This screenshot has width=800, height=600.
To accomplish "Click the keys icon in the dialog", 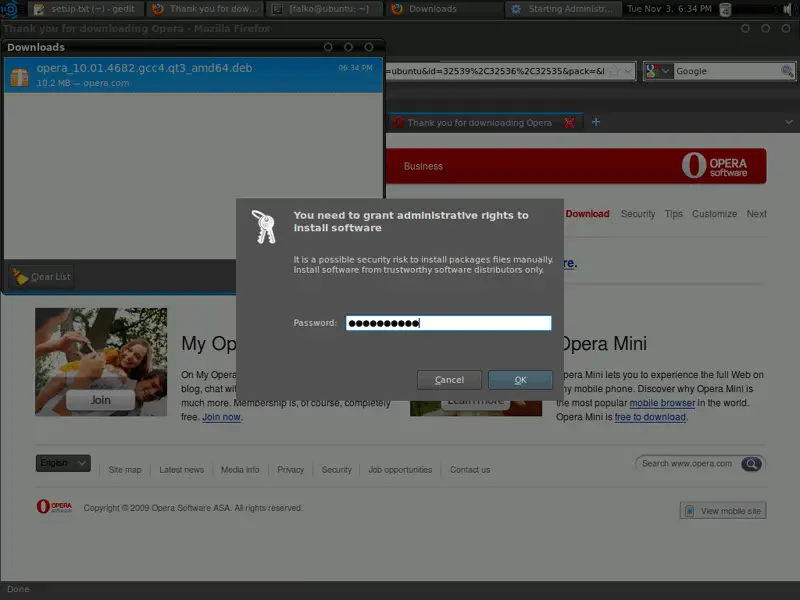I will pyautogui.click(x=264, y=227).
